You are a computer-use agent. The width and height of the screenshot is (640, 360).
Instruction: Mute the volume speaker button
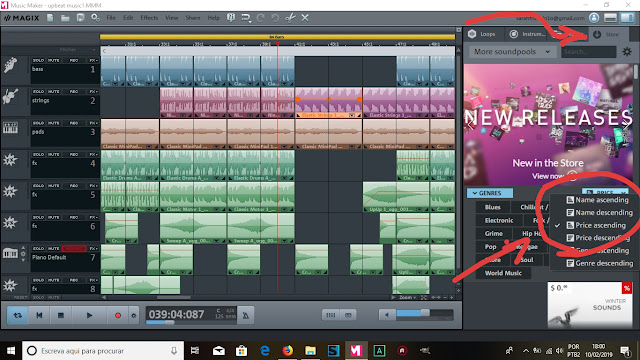[x=387, y=315]
